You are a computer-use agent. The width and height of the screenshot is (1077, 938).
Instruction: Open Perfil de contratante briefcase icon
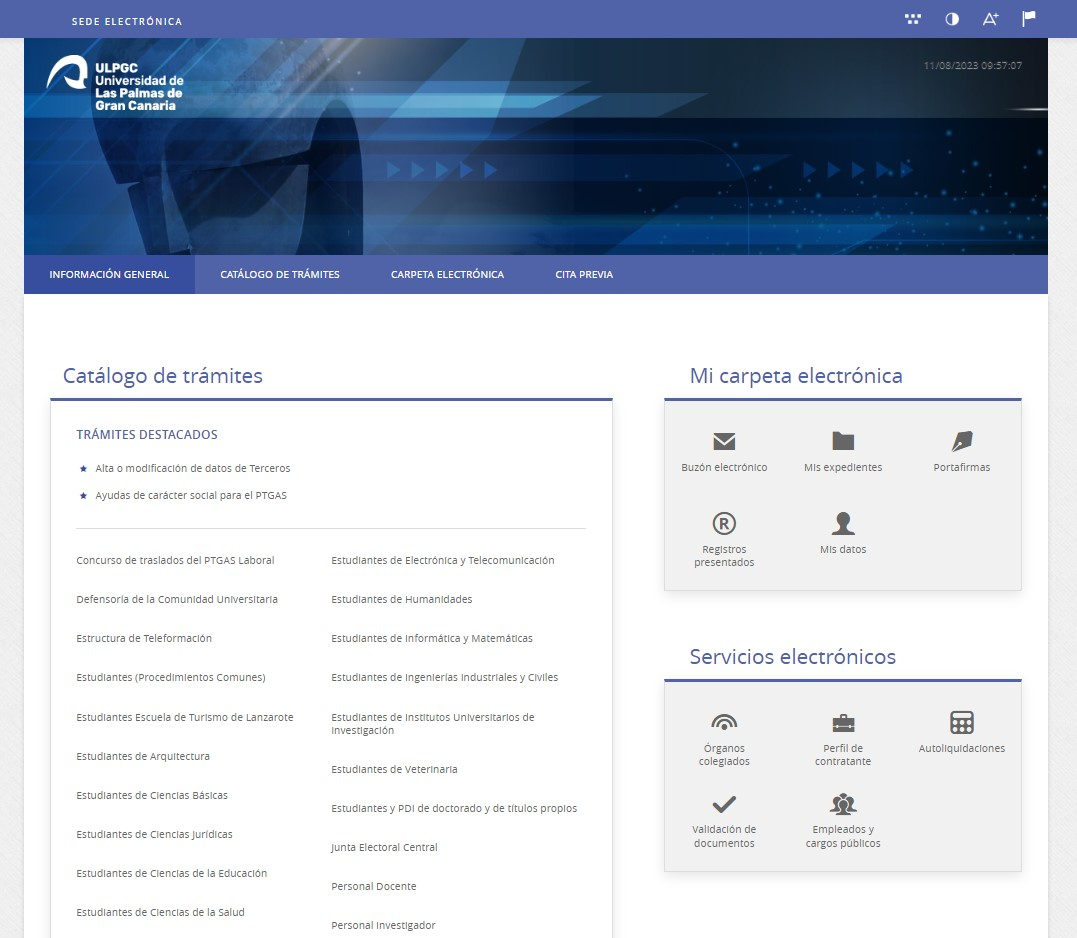tap(843, 722)
